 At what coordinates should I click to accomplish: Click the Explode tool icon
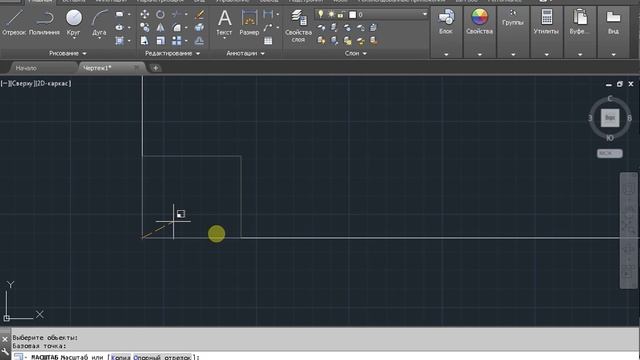200,28
